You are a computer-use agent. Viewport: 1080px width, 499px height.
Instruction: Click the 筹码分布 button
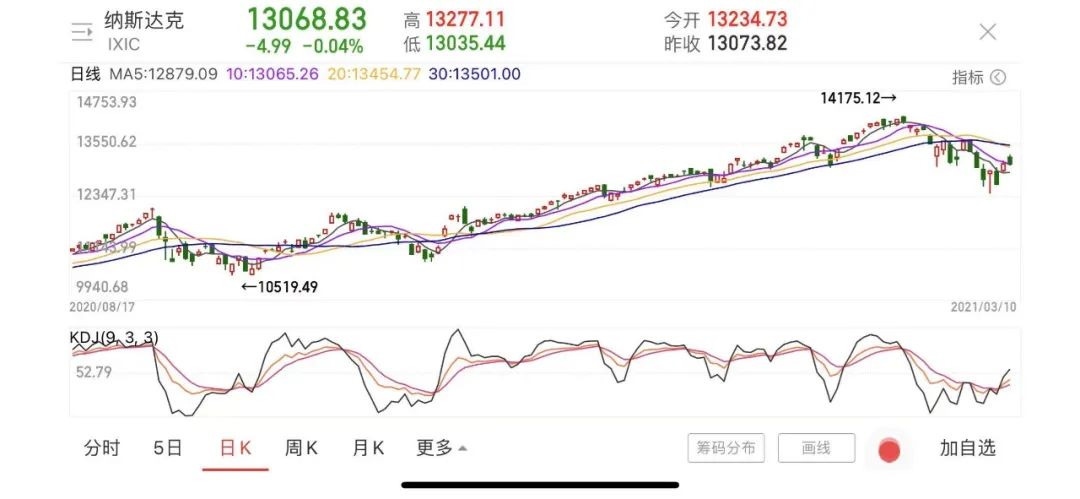pyautogui.click(x=726, y=448)
